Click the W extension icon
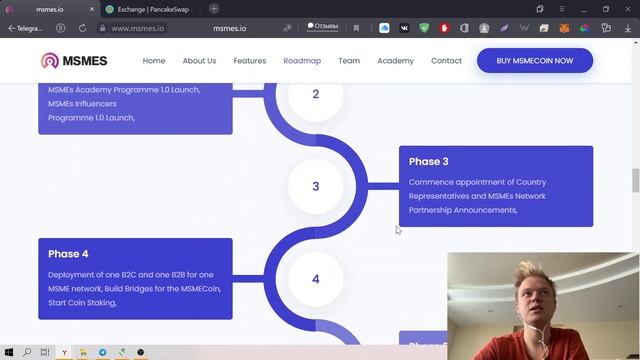 point(524,28)
